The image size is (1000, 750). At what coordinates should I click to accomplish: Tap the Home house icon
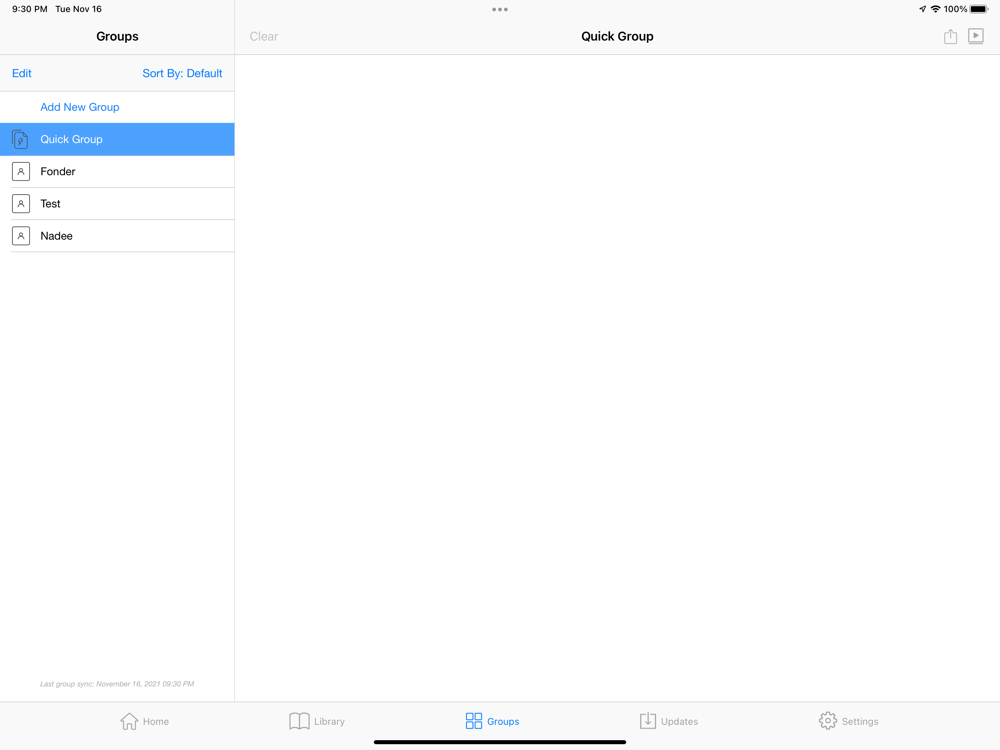[x=129, y=721]
